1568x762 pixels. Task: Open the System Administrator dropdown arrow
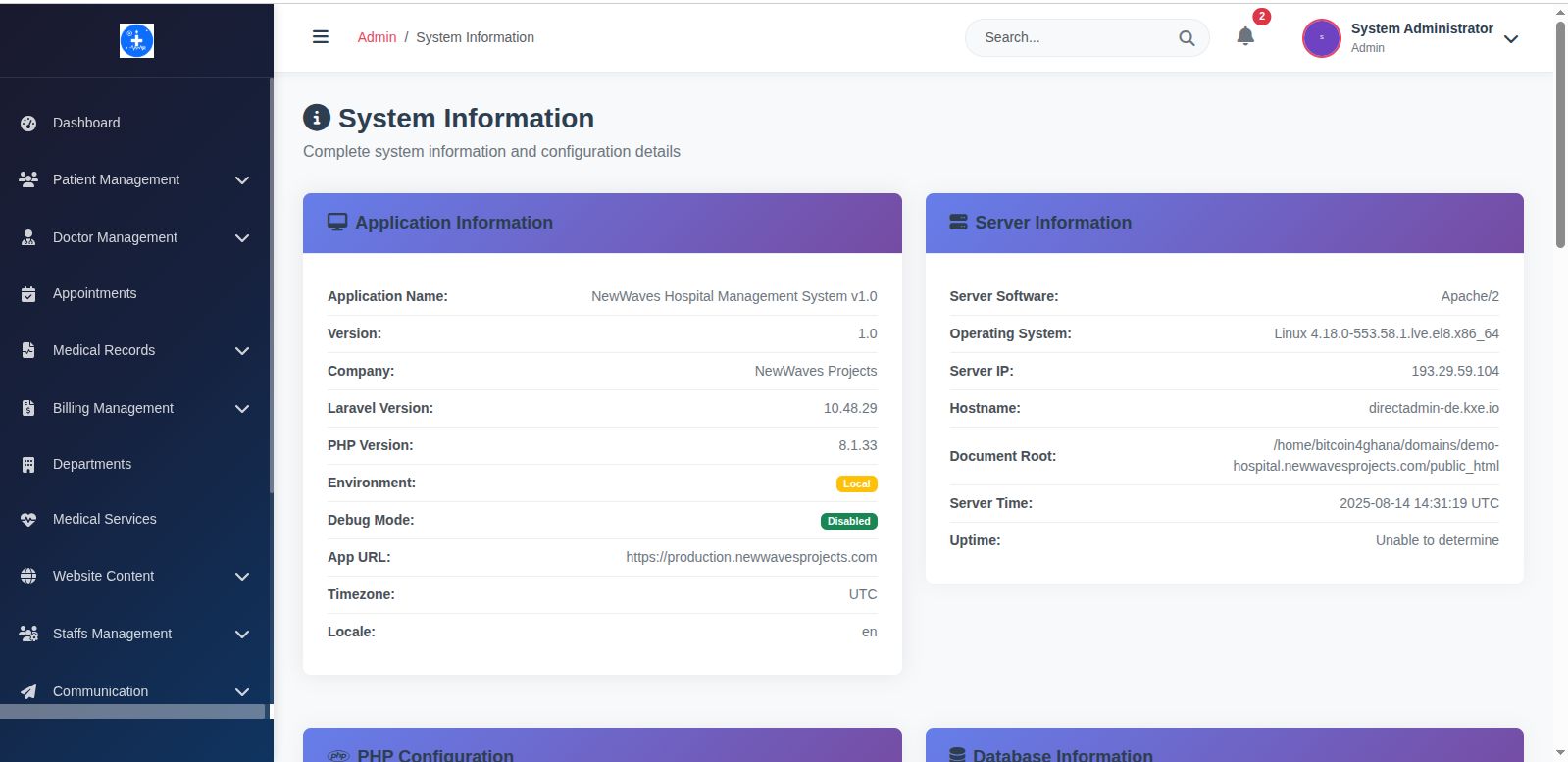tap(1511, 39)
